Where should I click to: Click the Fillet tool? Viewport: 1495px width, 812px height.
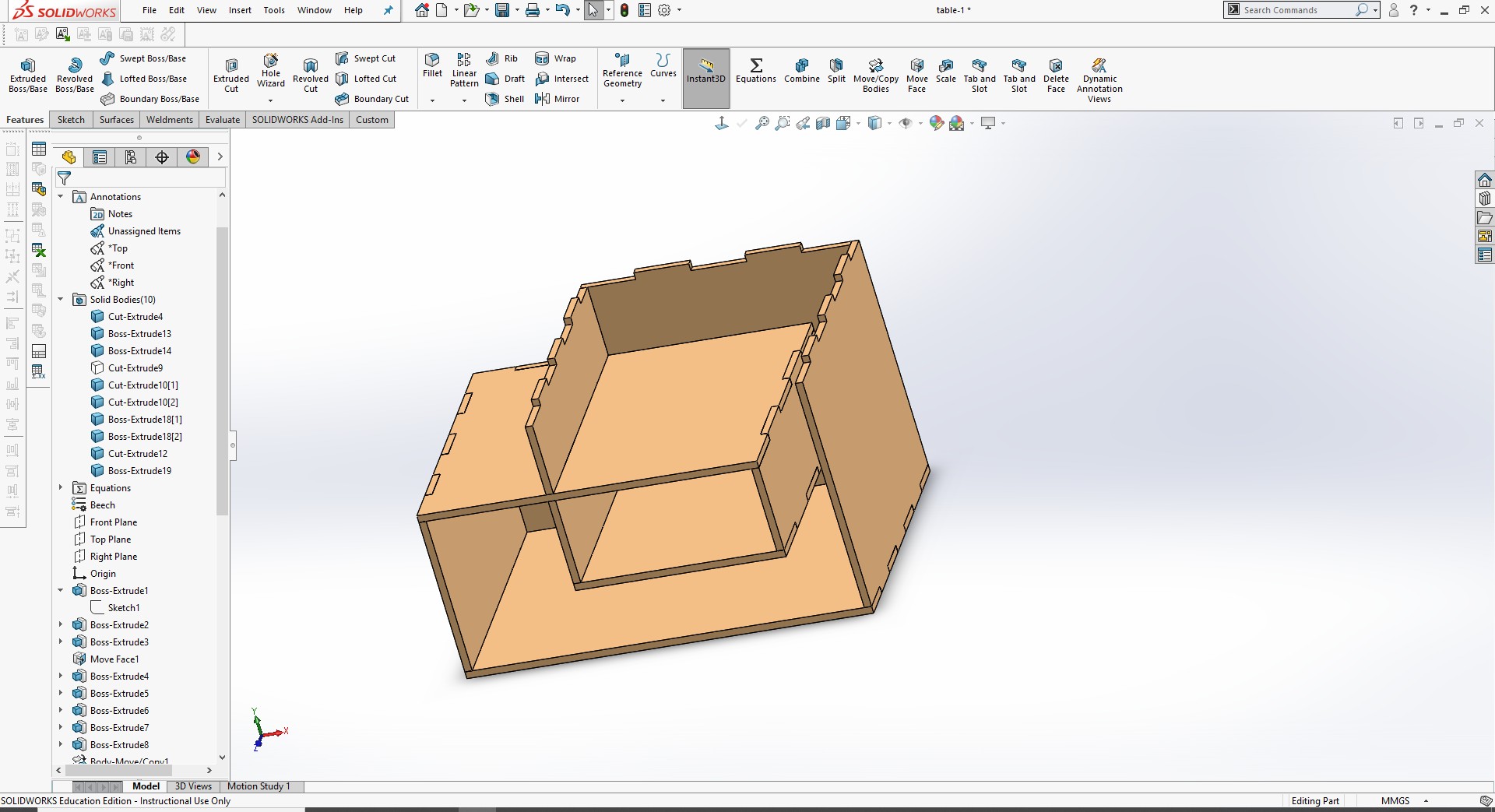432,65
